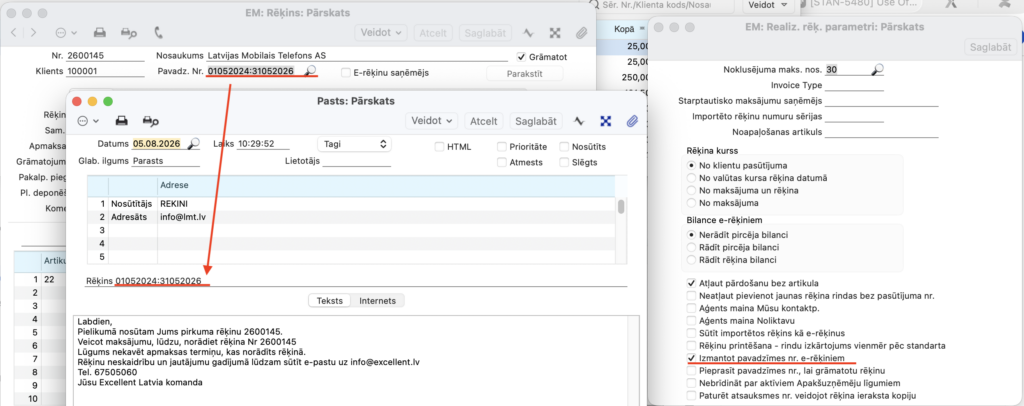The height and width of the screenshot is (406, 1024).
Task: Open date lookup next to Datums field
Action: (194, 144)
